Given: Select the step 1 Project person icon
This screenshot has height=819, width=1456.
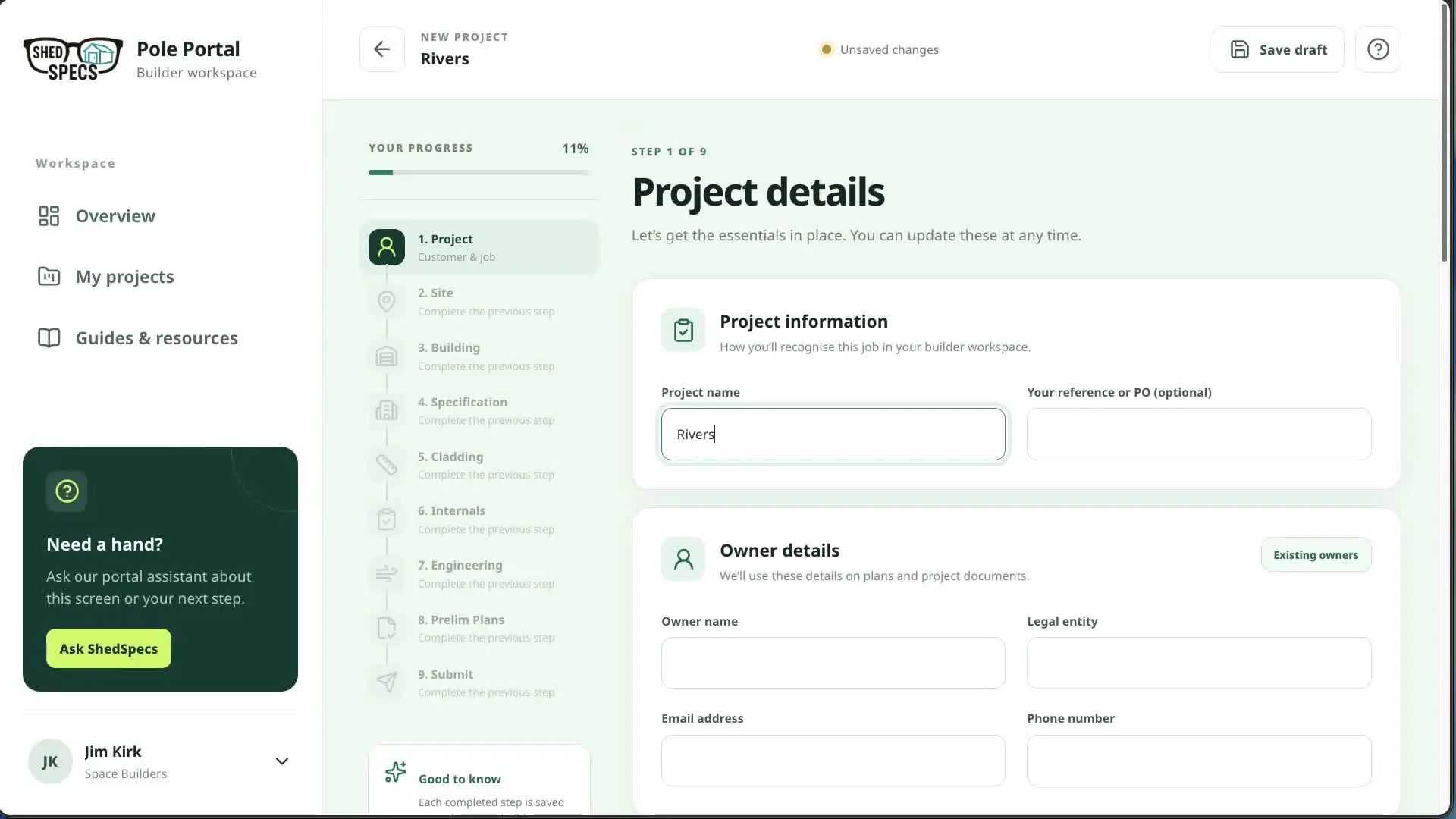Looking at the screenshot, I should (x=387, y=247).
